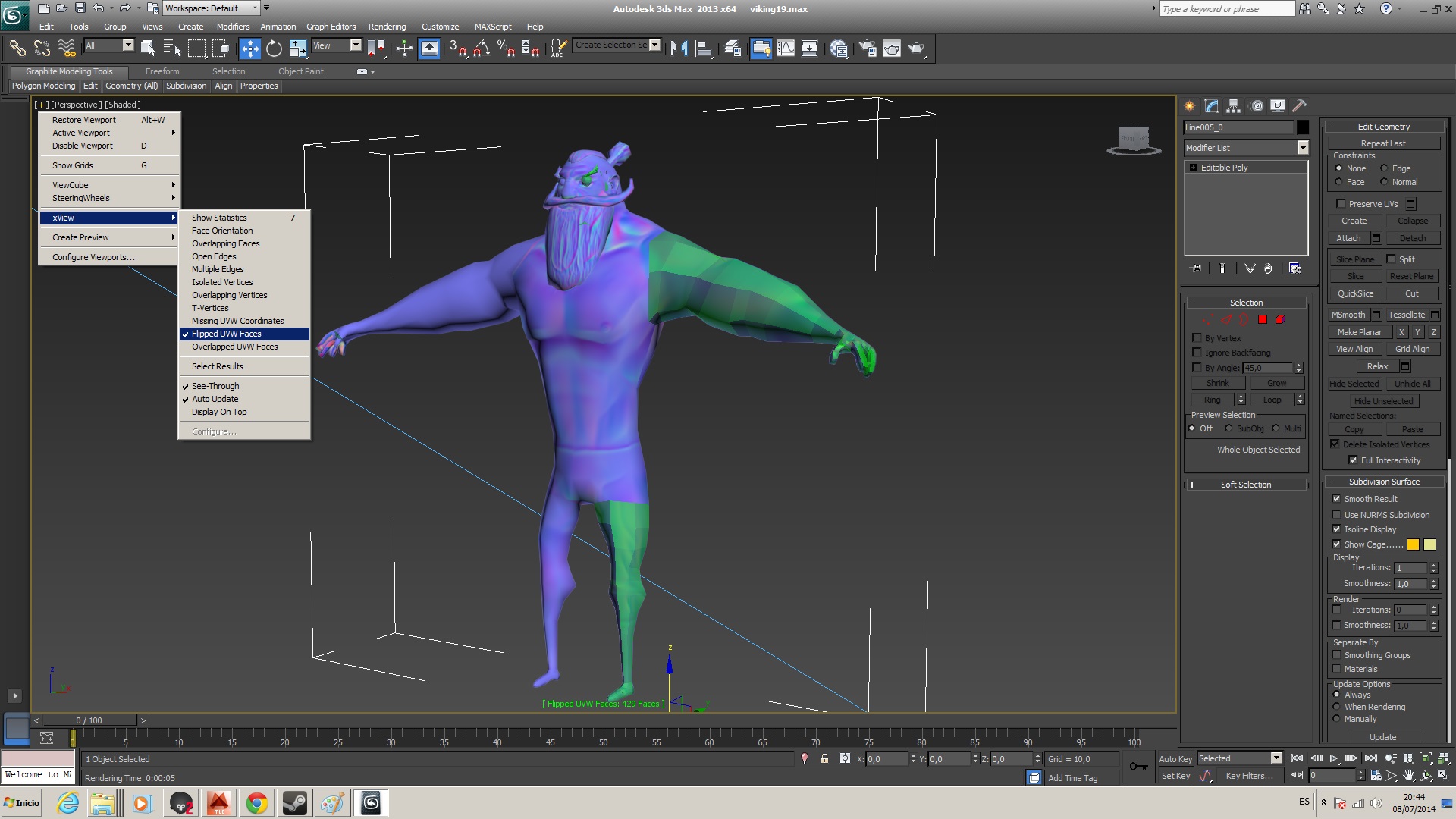
Task: Select Polygon sub-object level red square
Action: click(1263, 320)
